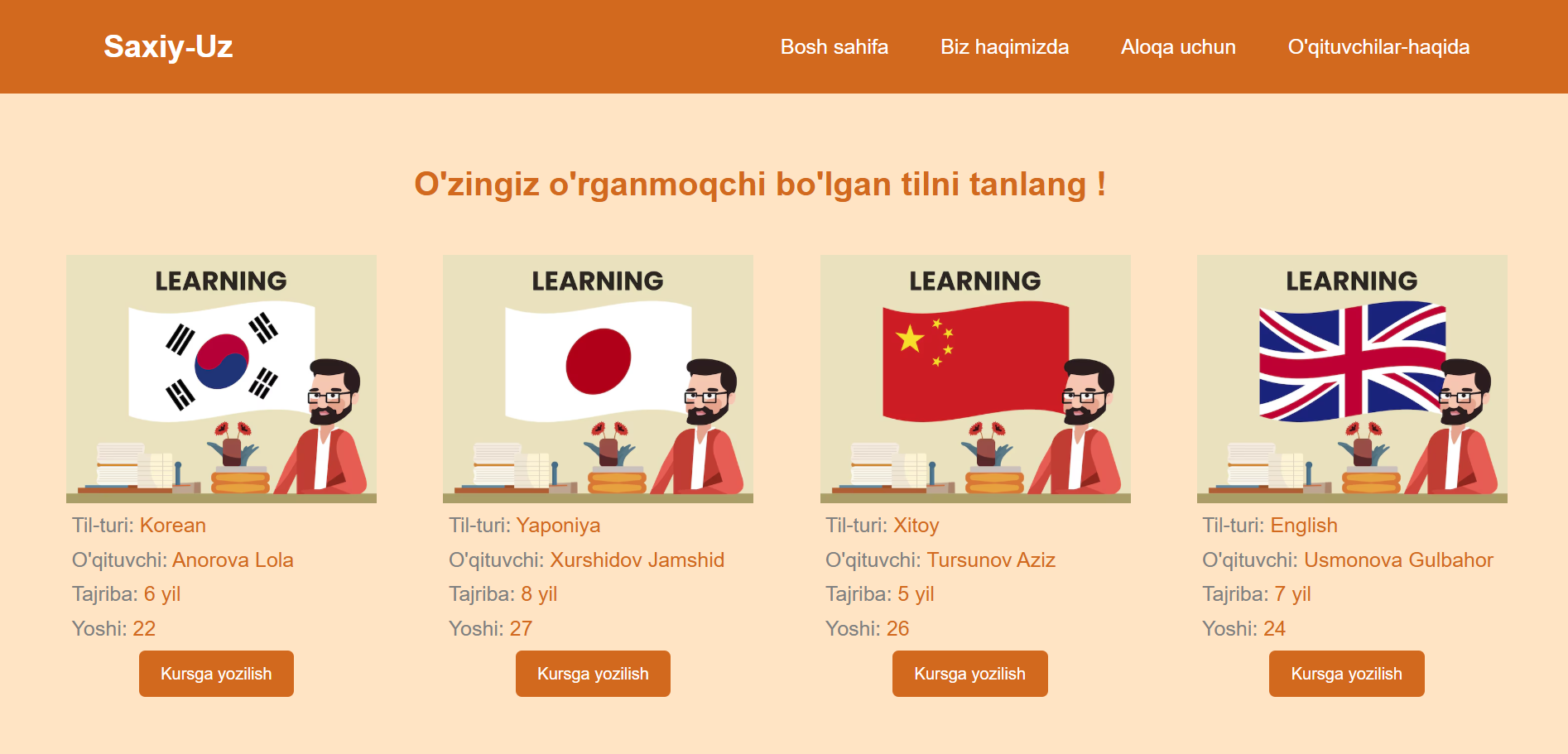Image resolution: width=1568 pixels, height=754 pixels.
Task: Select the British flag learning image
Action: [1352, 379]
